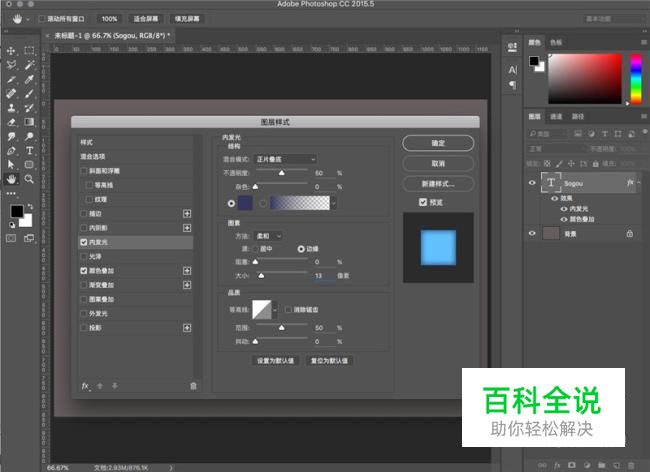Collapse Sogou layer effects arrow beside fx
The width and height of the screenshot is (650, 472).
[639, 183]
